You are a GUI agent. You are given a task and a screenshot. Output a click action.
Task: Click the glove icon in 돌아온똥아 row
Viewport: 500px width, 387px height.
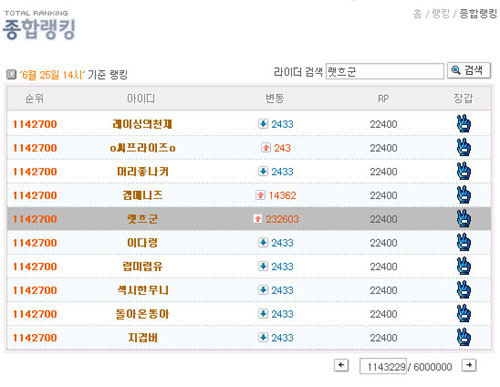coord(463,314)
